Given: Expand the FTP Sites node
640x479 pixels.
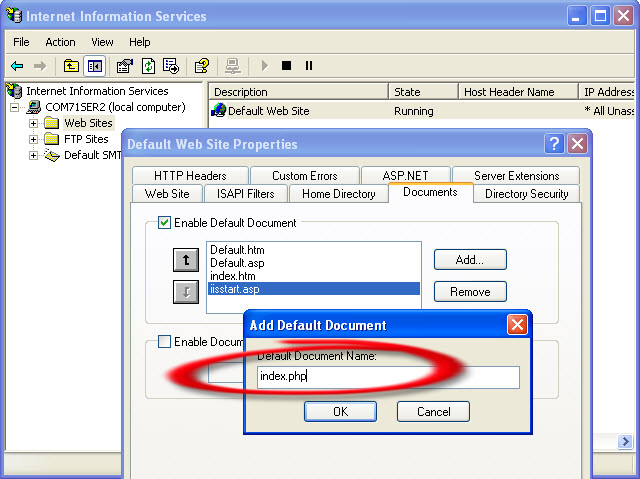Looking at the screenshot, I should [x=33, y=139].
